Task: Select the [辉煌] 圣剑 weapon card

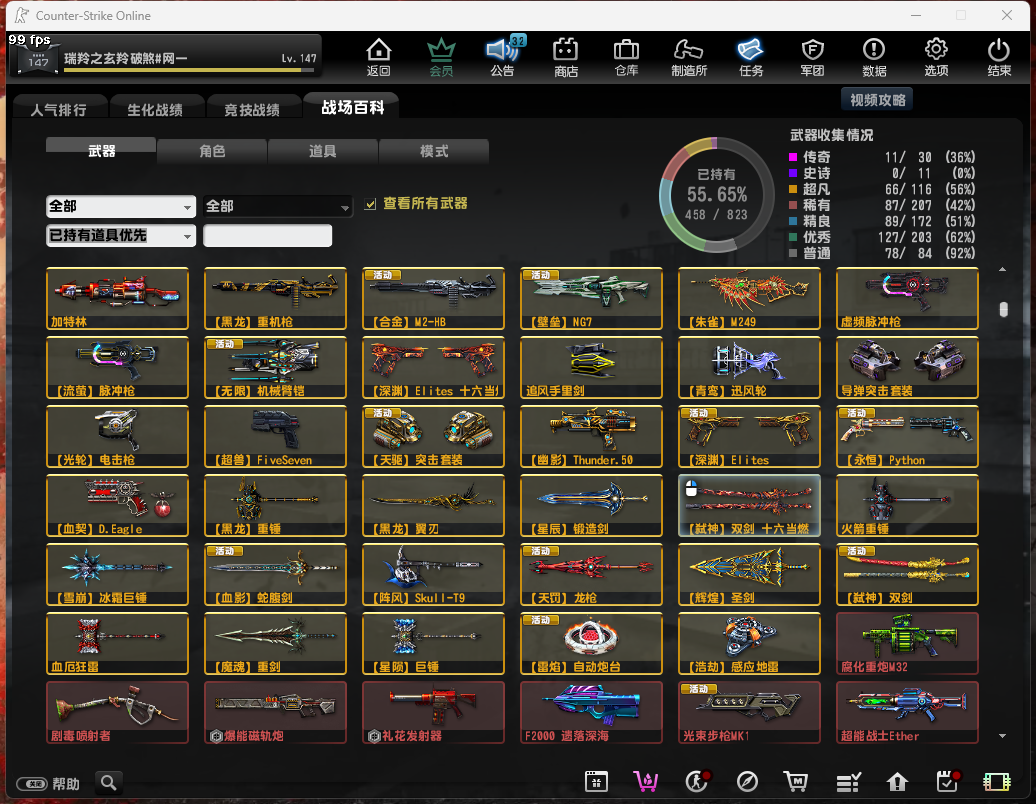Action: (x=749, y=574)
